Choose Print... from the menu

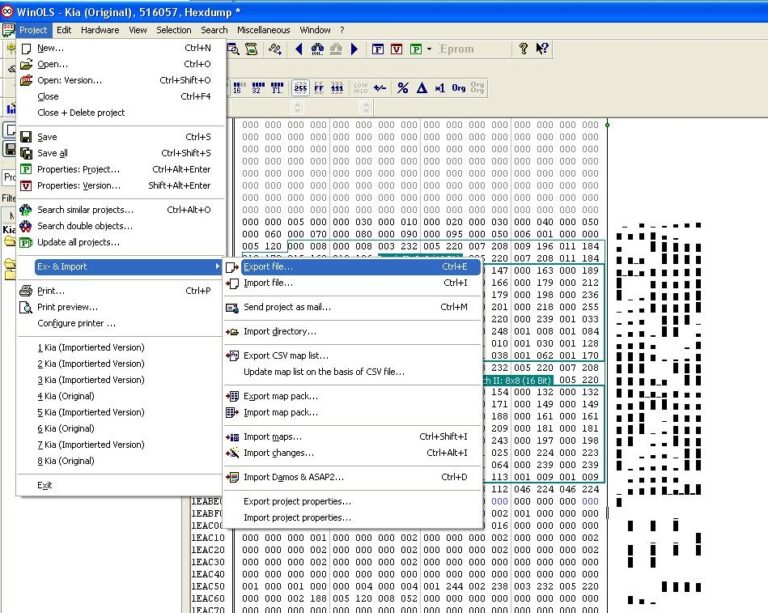[x=121, y=291]
